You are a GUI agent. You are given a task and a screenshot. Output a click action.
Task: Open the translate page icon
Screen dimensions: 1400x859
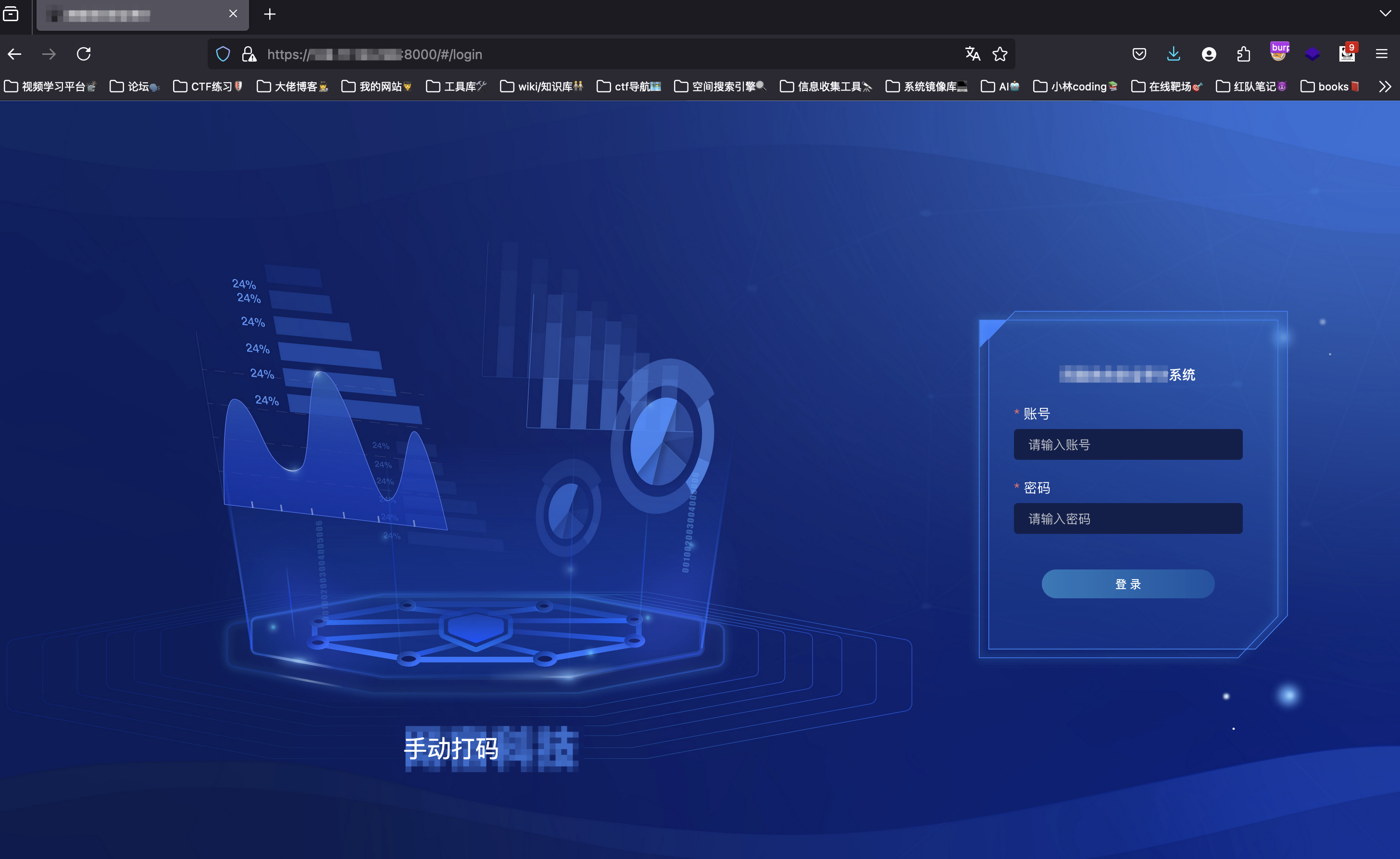[972, 54]
